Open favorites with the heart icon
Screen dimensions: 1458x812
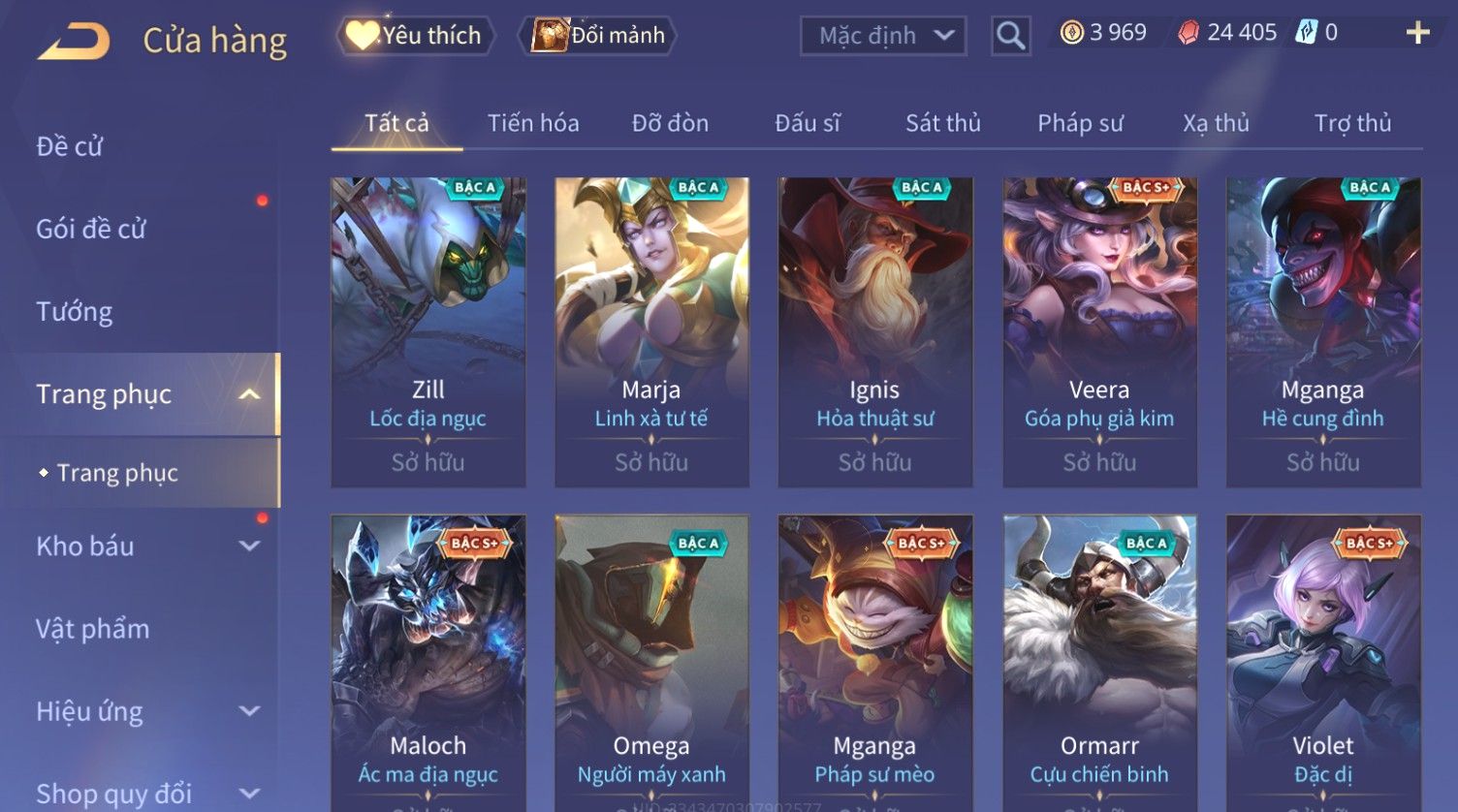click(x=362, y=36)
